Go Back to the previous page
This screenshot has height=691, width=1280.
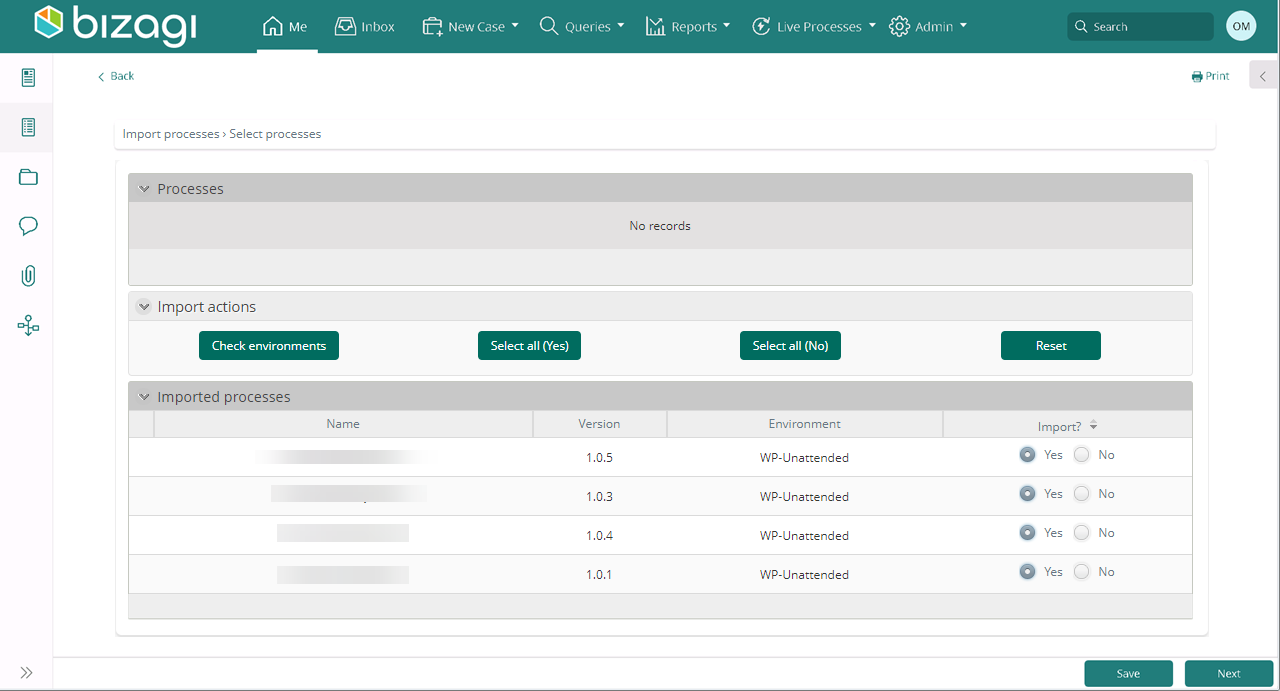pos(116,76)
